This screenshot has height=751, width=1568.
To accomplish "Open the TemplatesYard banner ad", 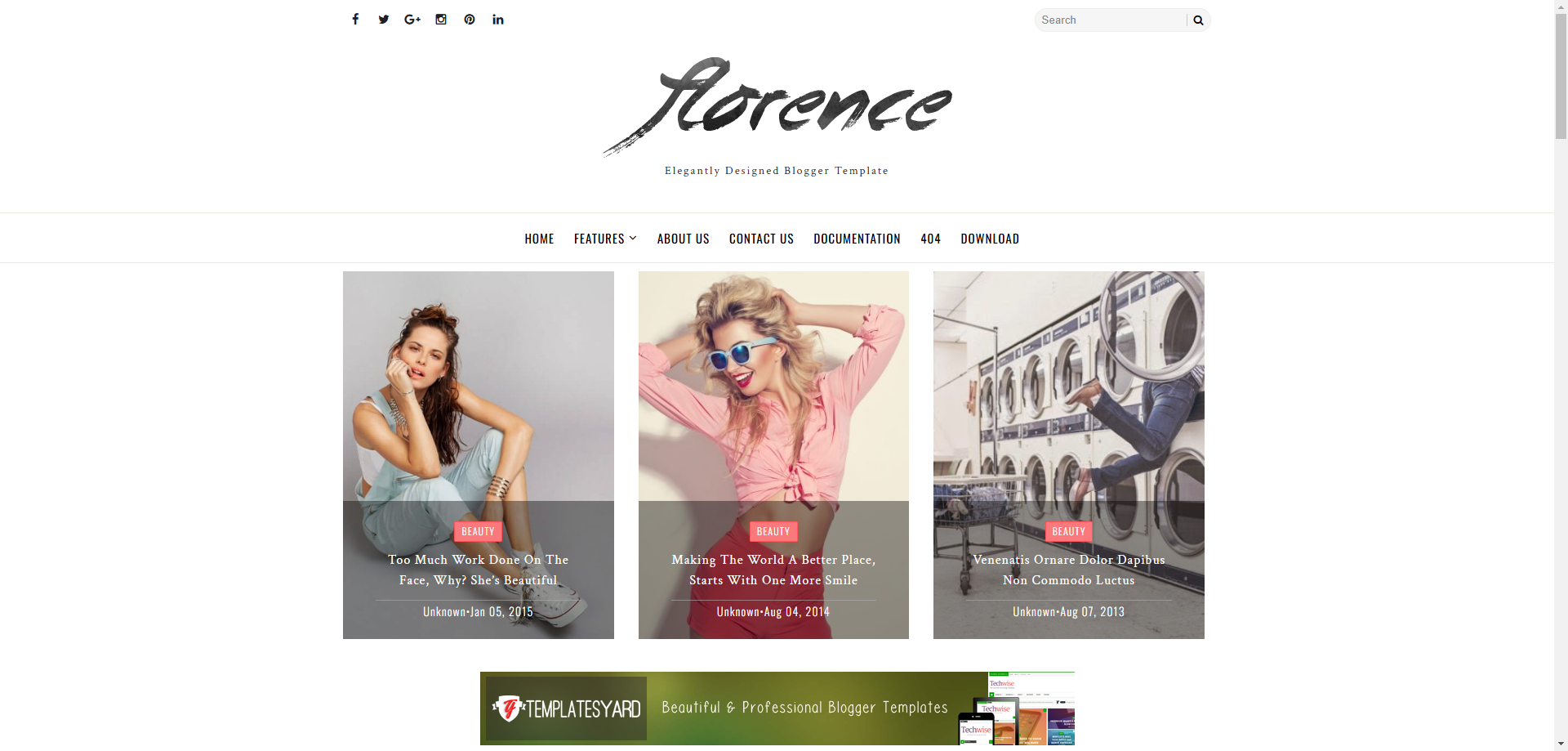I will pos(777,708).
